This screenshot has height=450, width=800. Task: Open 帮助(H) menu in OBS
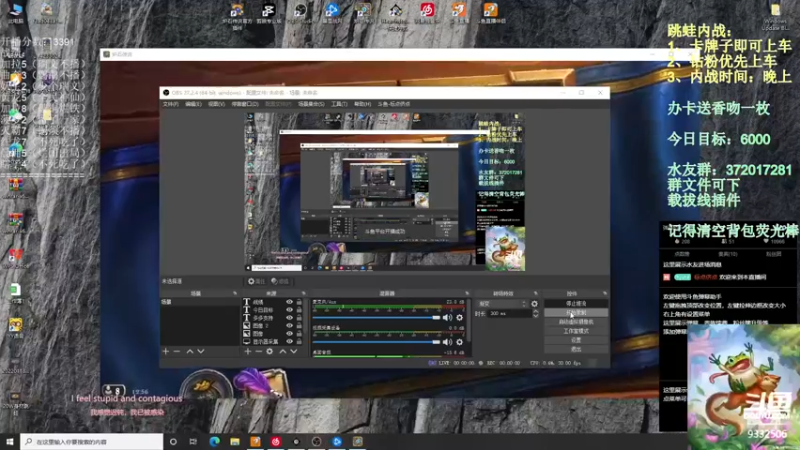[x=362, y=104]
